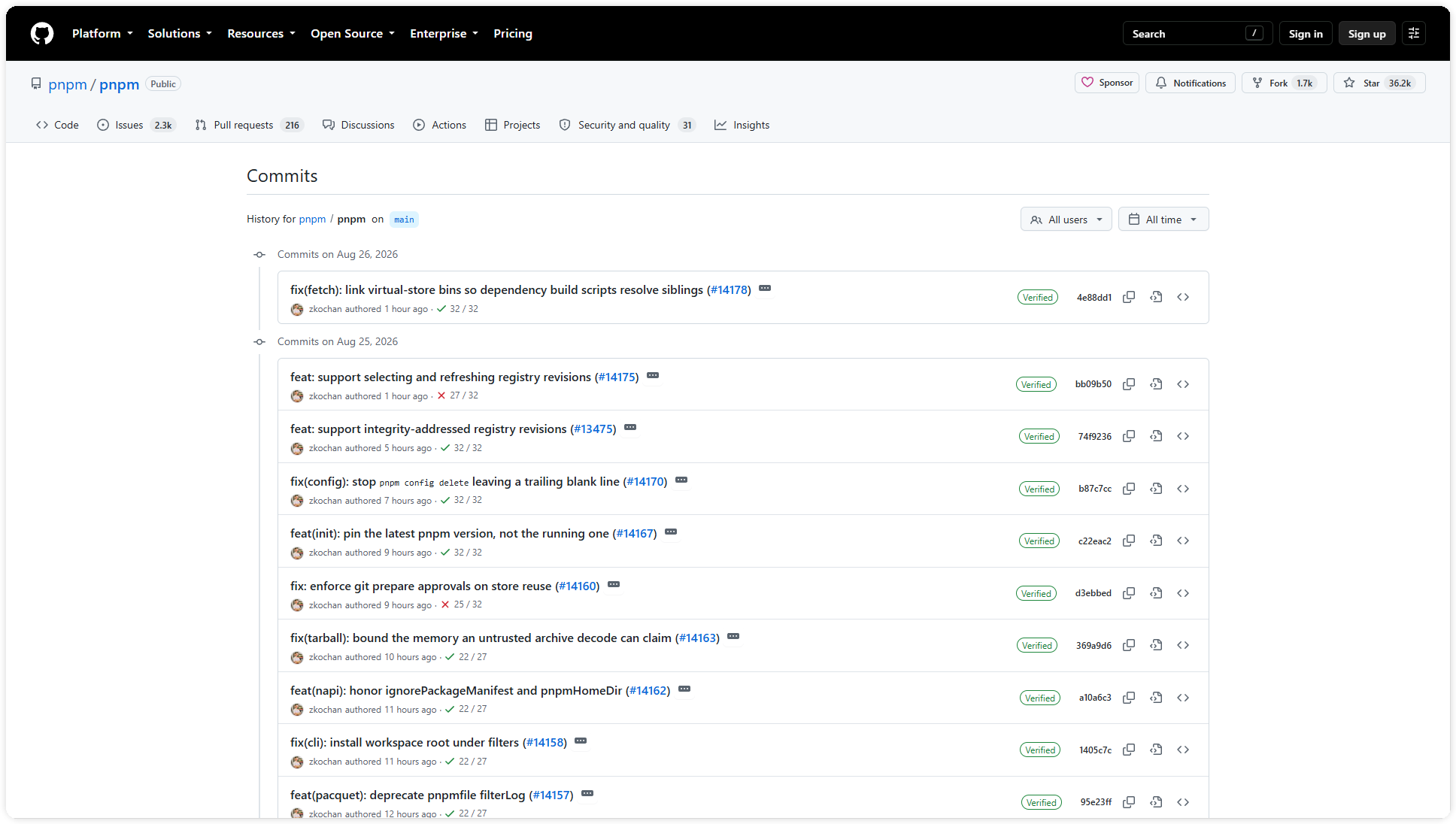Open the failed checks X for d3ebbed commit

coord(445,604)
